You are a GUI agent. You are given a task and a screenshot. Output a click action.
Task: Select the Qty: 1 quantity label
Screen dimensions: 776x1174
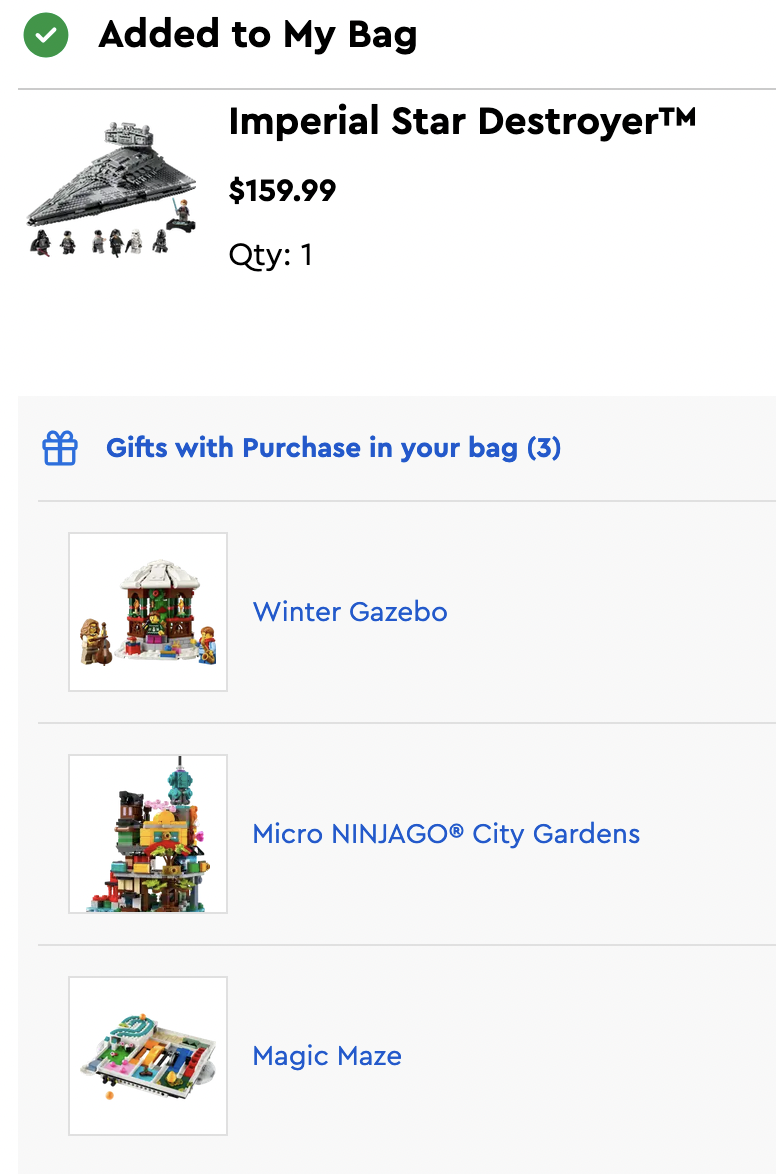(x=270, y=255)
